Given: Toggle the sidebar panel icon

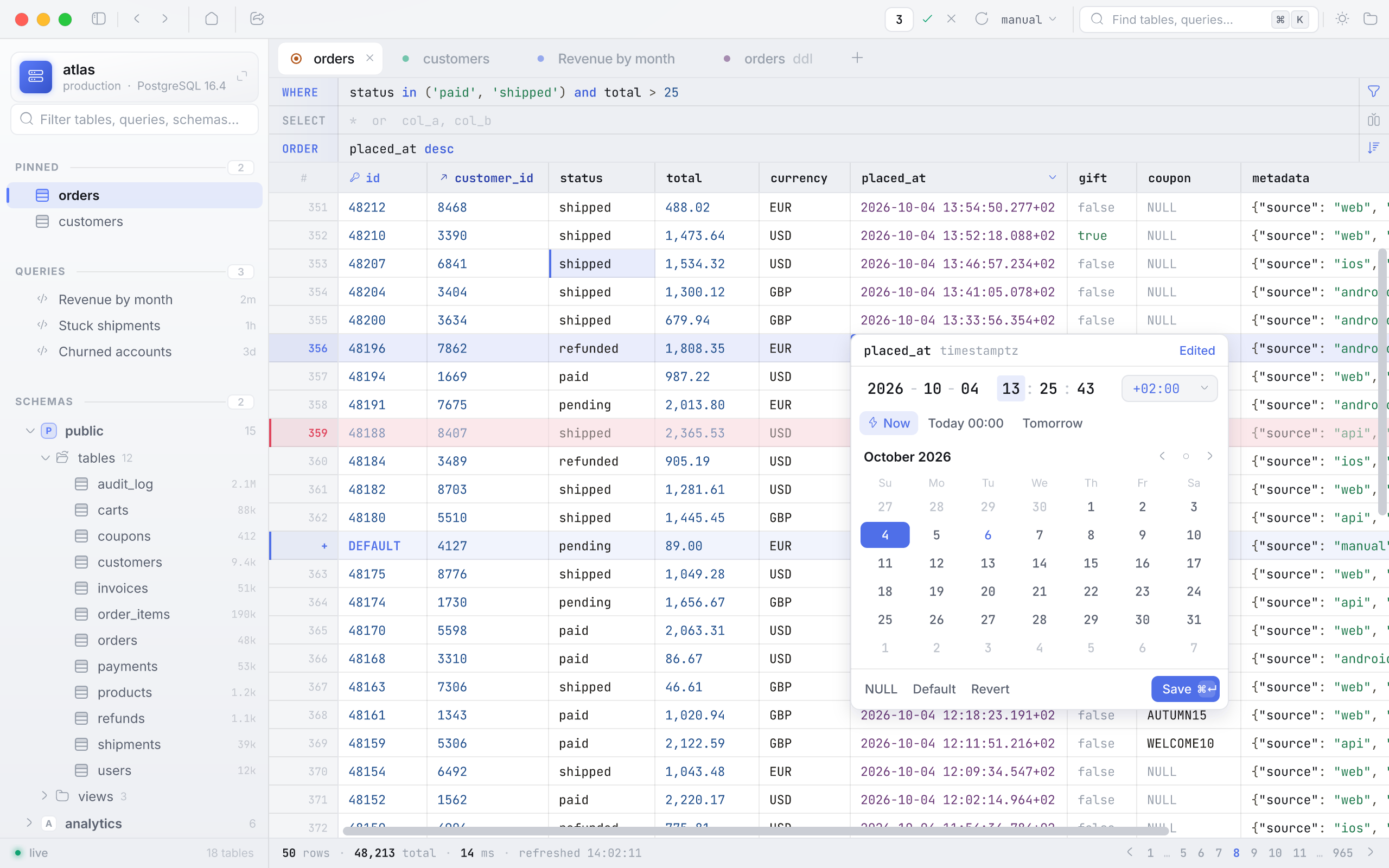Looking at the screenshot, I should click(99, 19).
